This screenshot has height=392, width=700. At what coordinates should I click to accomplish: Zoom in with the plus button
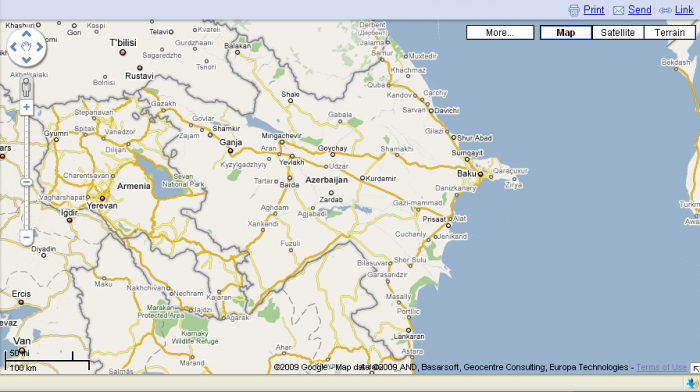[26, 107]
